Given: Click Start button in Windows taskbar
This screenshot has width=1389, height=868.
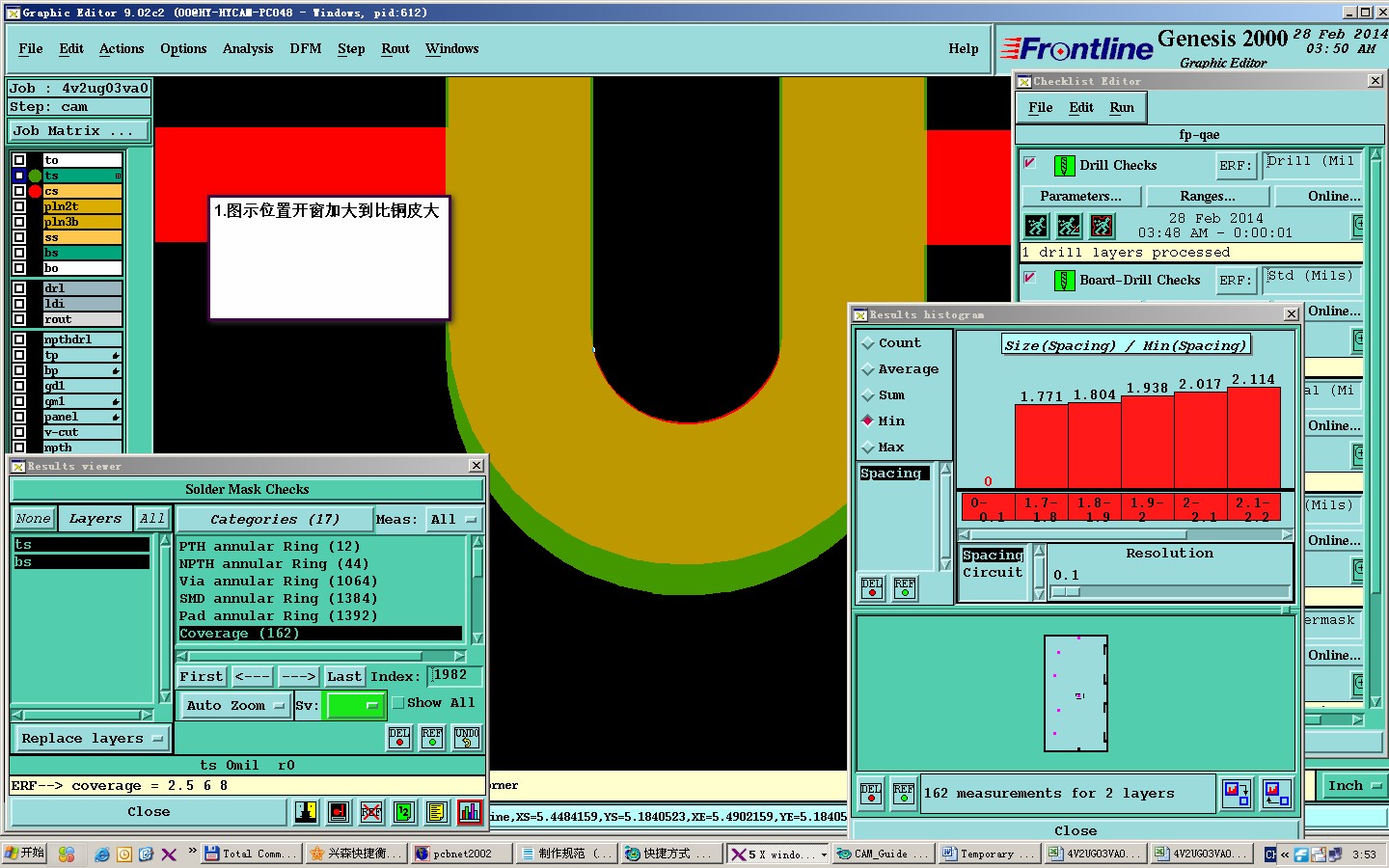Looking at the screenshot, I should pos(25,854).
